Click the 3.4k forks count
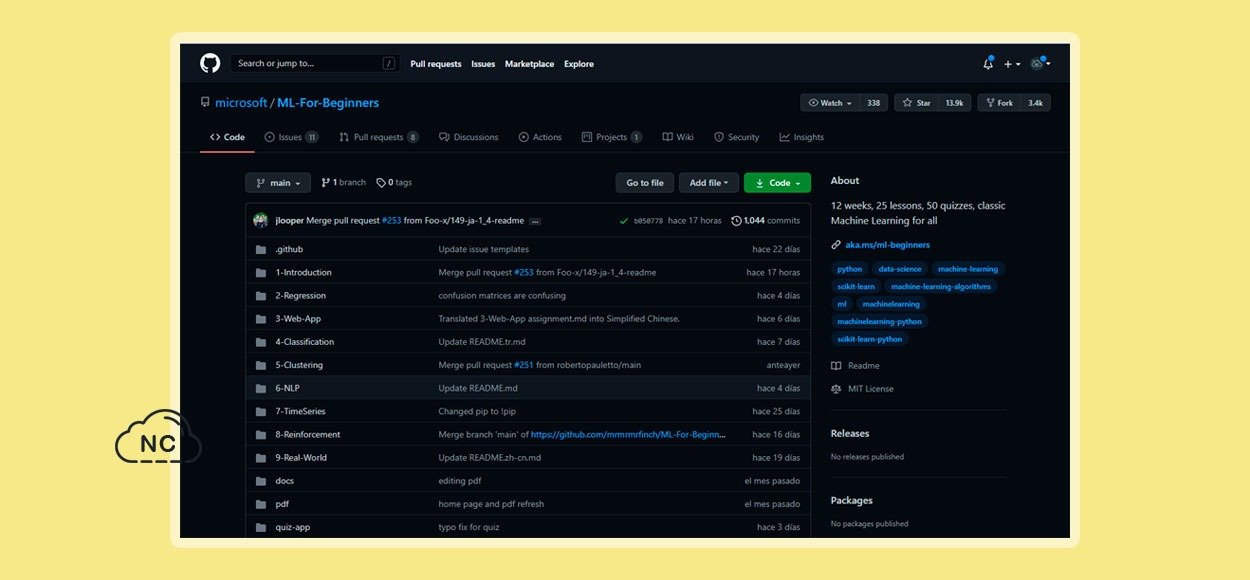The width and height of the screenshot is (1250, 580). pos(1036,103)
